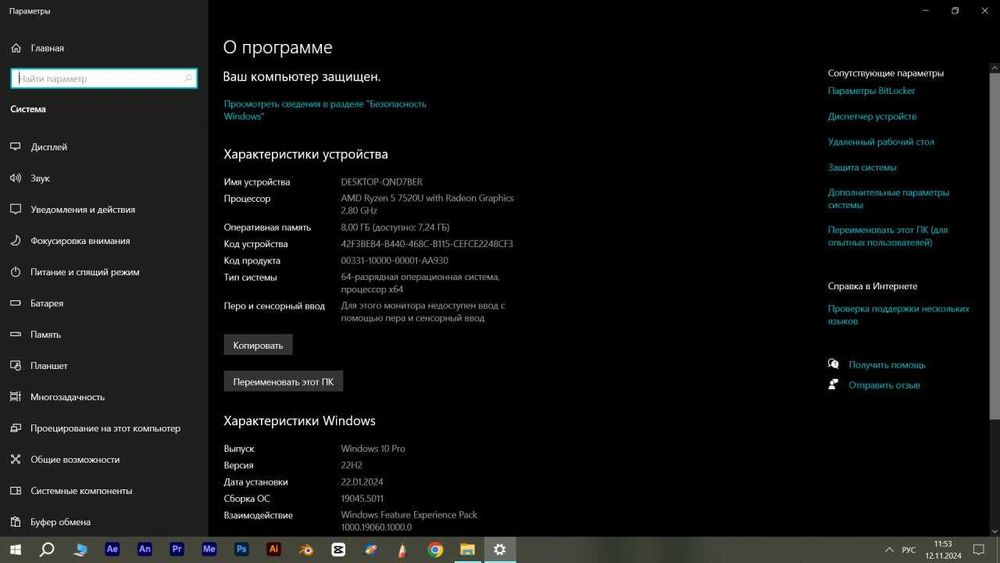Open the notification center icon
The width and height of the screenshot is (1000, 563).
[x=979, y=550]
